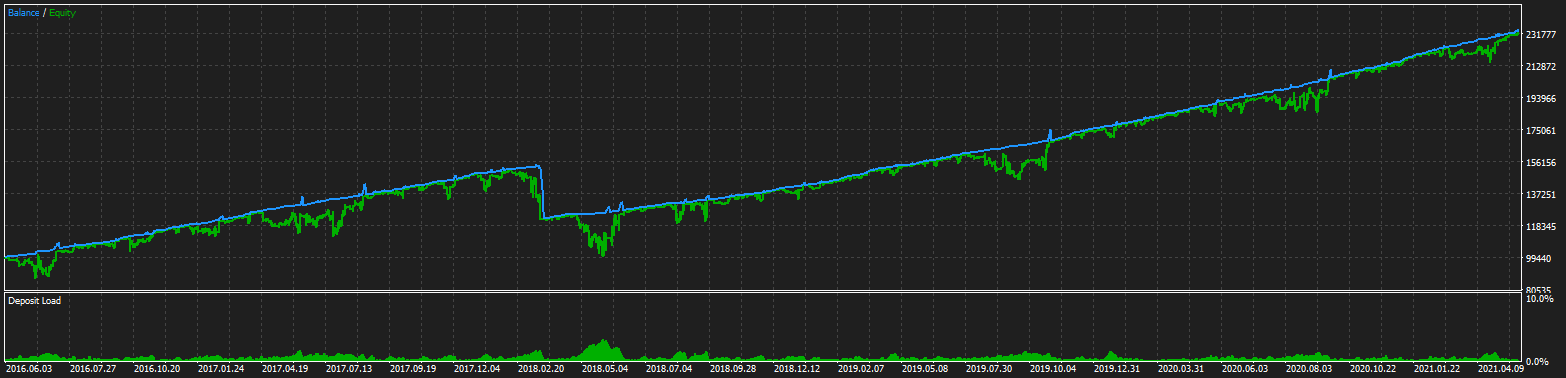Viewport: 1566px width, 378px height.
Task: Click the 2018.12.12 date label
Action: (x=798, y=369)
